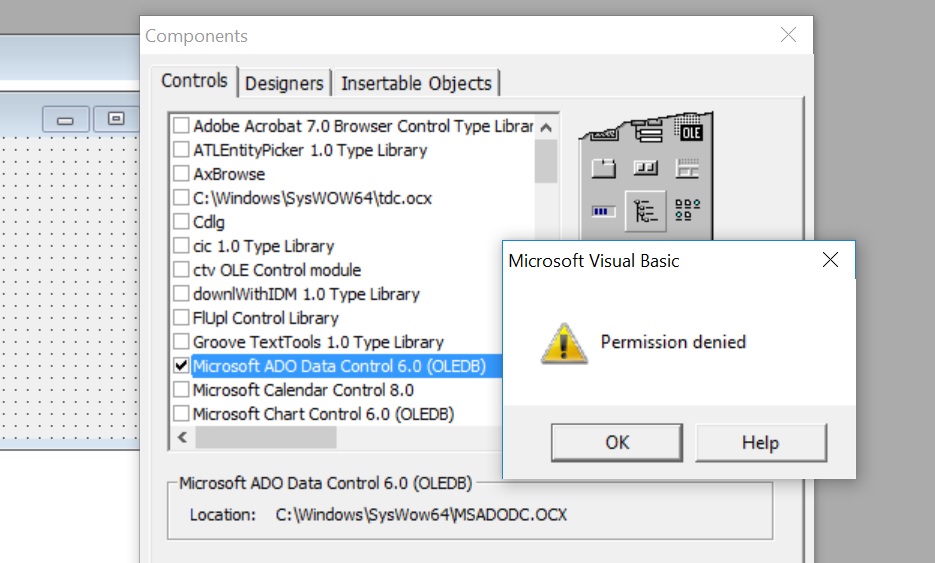Enable ATLEntityPicker 1.0 Type Library checkbox

181,150
